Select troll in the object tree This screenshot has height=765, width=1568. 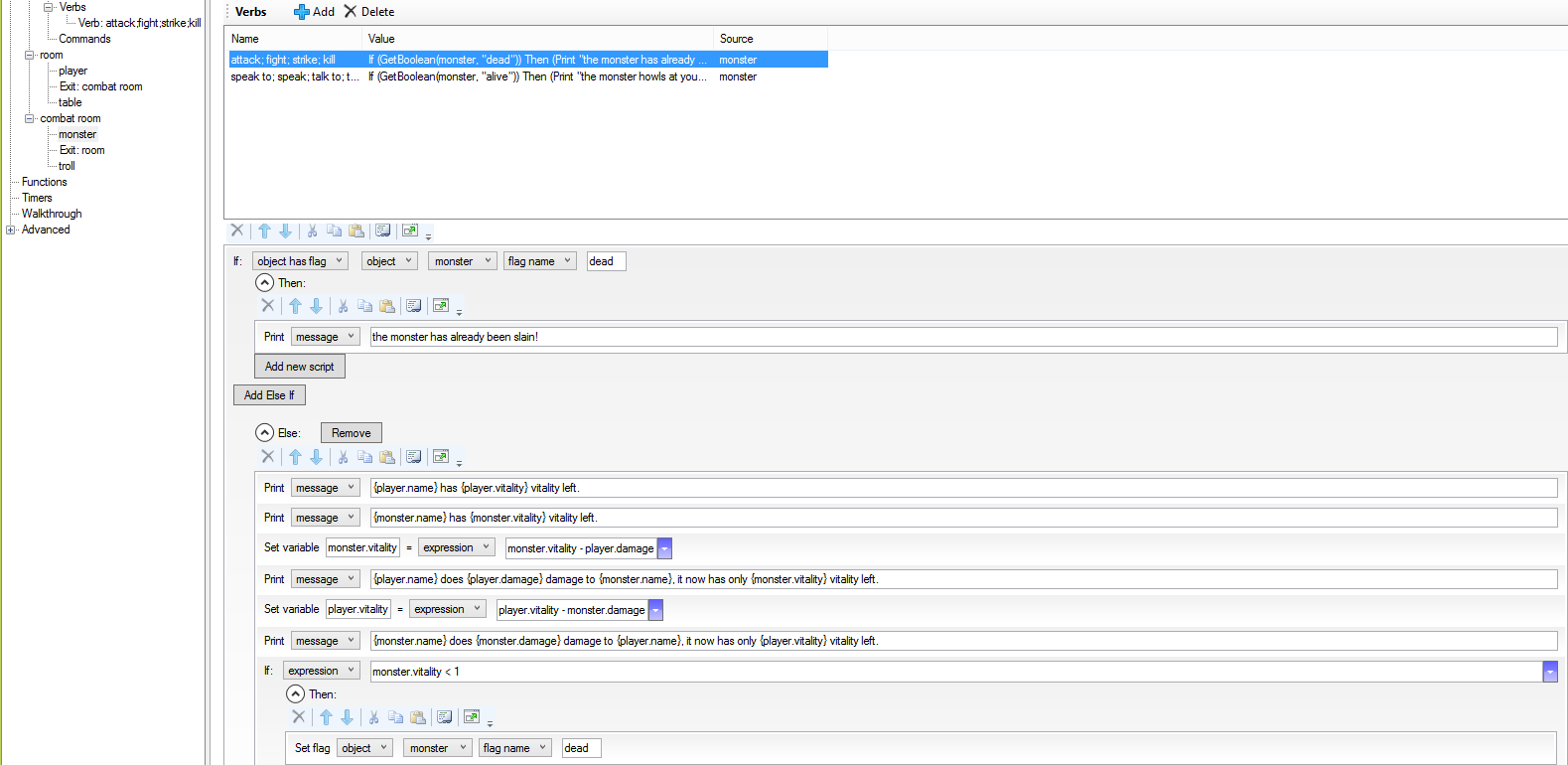(67, 166)
